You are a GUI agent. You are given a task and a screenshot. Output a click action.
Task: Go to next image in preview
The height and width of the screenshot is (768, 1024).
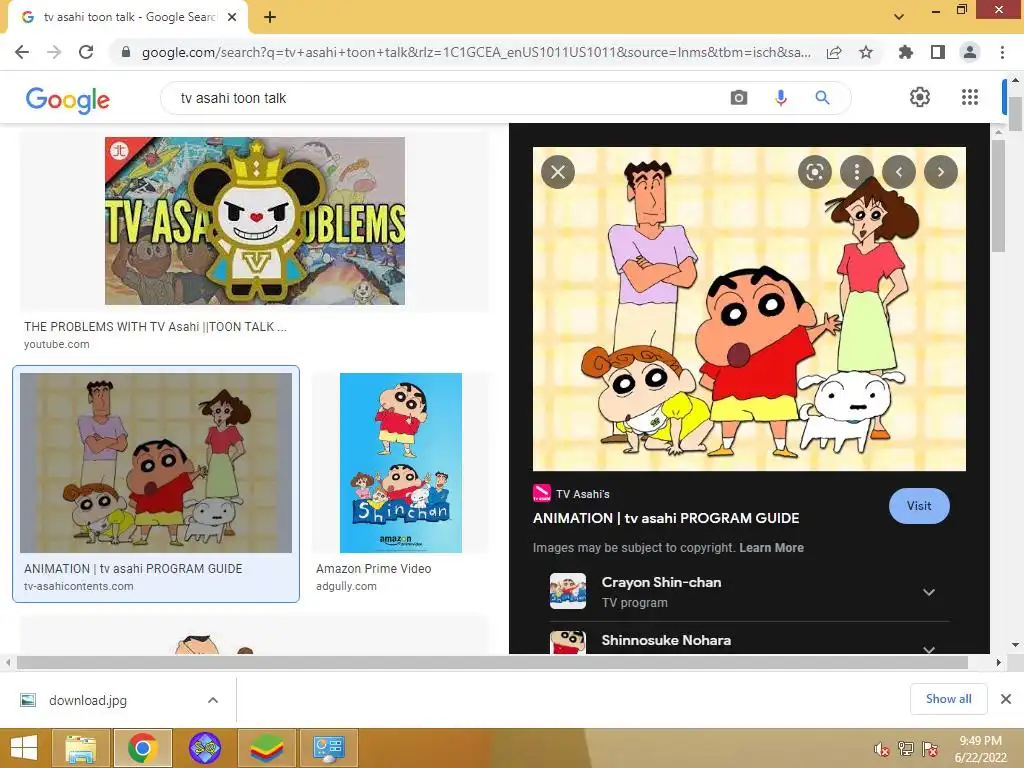pyautogui.click(x=940, y=172)
